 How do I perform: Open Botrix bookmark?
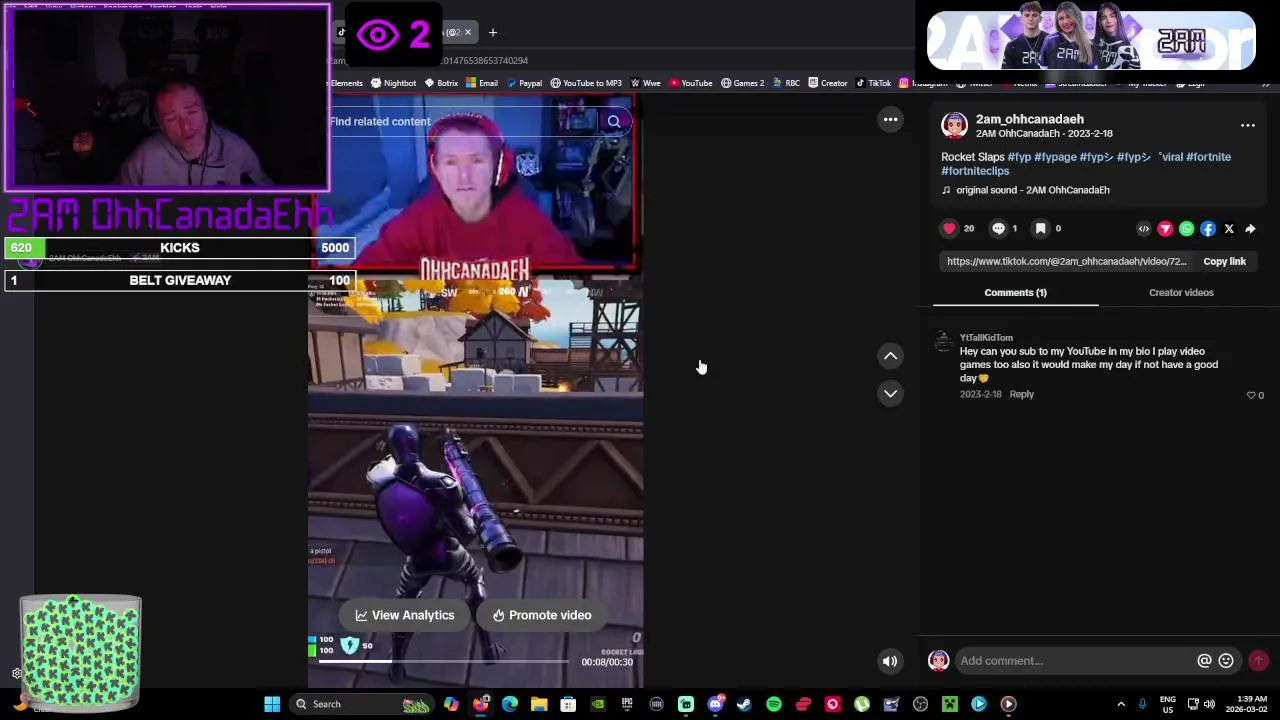(x=441, y=83)
